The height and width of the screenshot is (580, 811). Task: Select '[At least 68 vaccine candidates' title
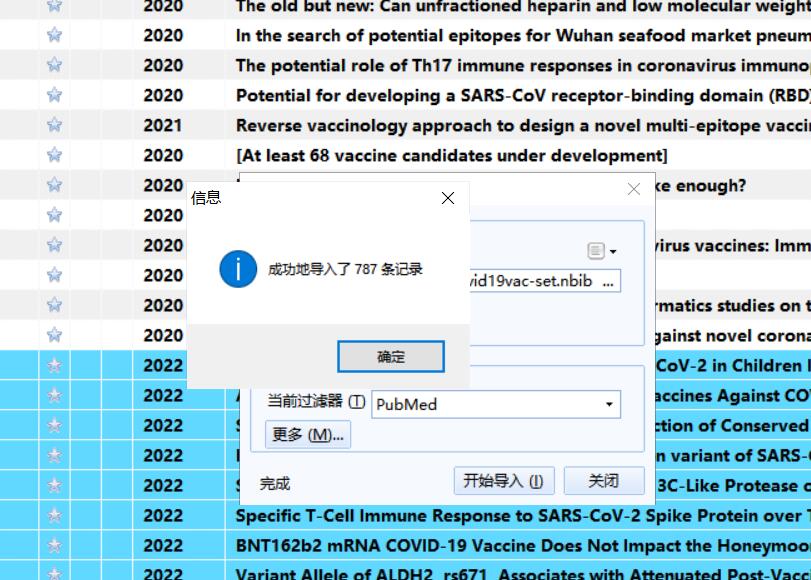click(x=452, y=155)
